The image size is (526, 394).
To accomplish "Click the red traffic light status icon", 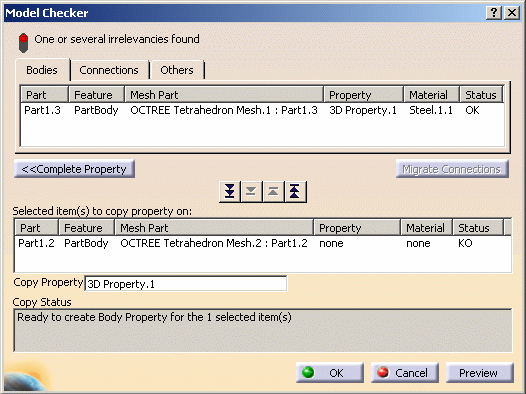I will coord(23,43).
